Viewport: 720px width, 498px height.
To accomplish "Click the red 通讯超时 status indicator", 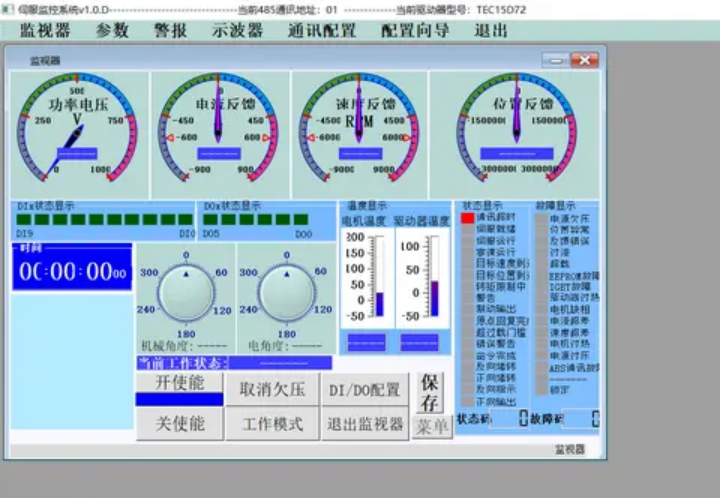I will click(467, 217).
